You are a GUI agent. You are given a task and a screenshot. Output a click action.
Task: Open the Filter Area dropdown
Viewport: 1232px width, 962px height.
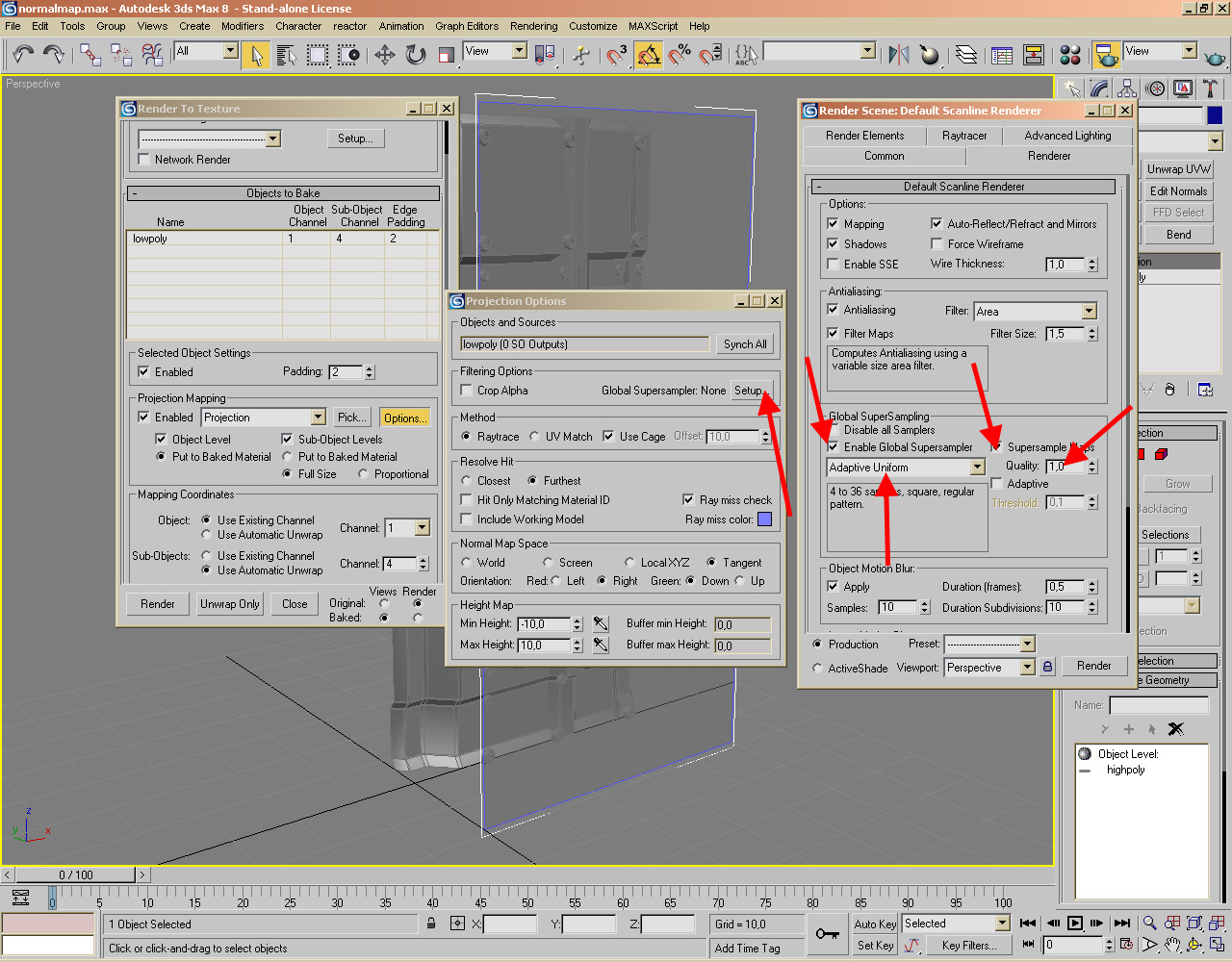[x=1089, y=309]
